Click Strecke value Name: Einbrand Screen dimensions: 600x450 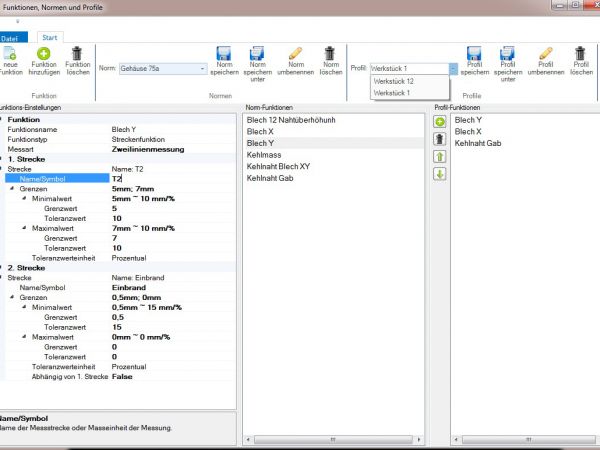click(138, 277)
